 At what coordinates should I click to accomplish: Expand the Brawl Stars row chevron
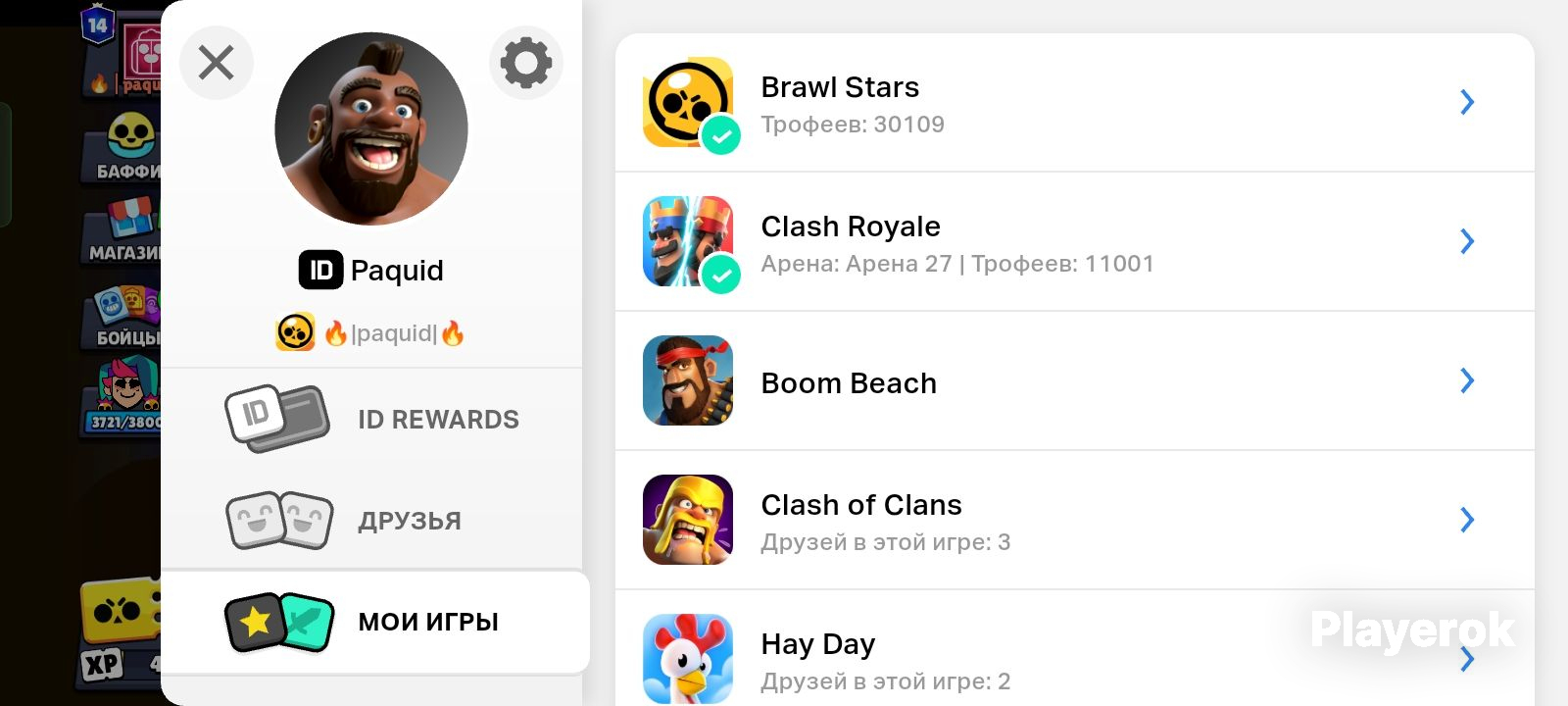pyautogui.click(x=1467, y=102)
